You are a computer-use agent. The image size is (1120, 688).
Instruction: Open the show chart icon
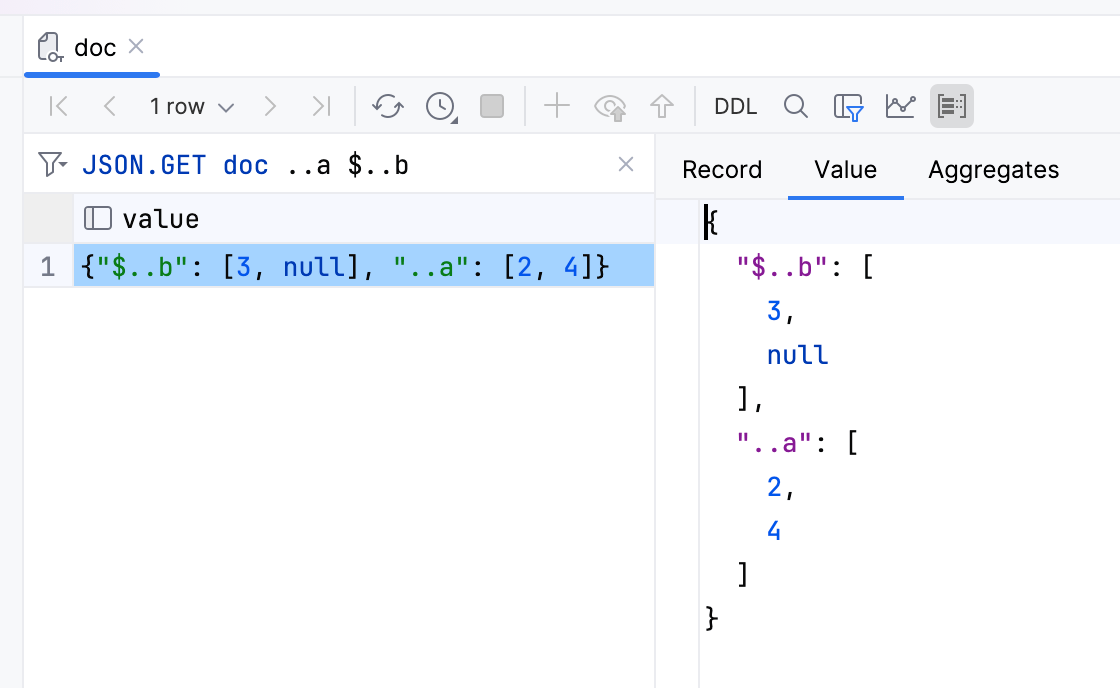tap(900, 106)
